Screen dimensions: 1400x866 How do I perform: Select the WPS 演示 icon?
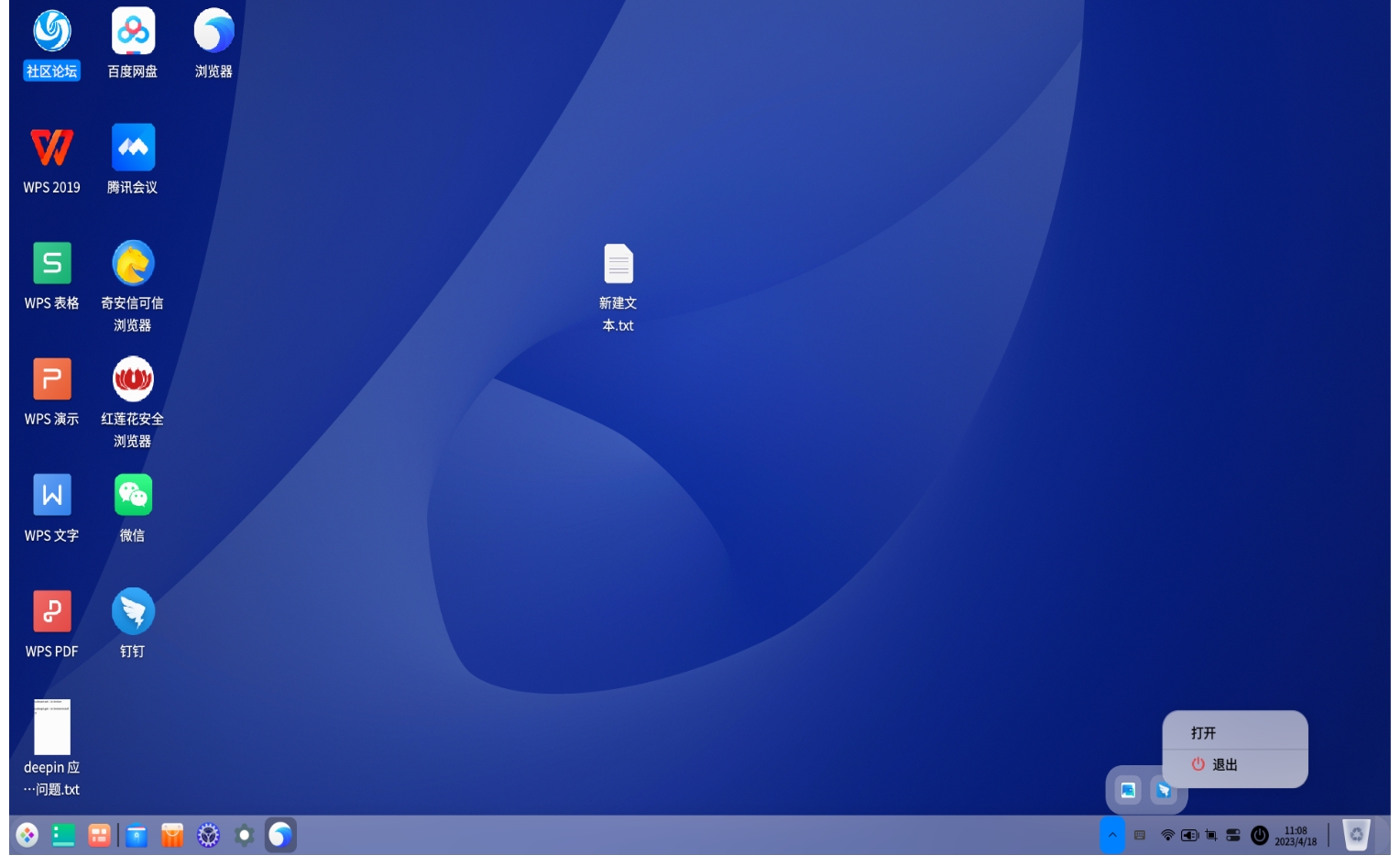click(52, 392)
